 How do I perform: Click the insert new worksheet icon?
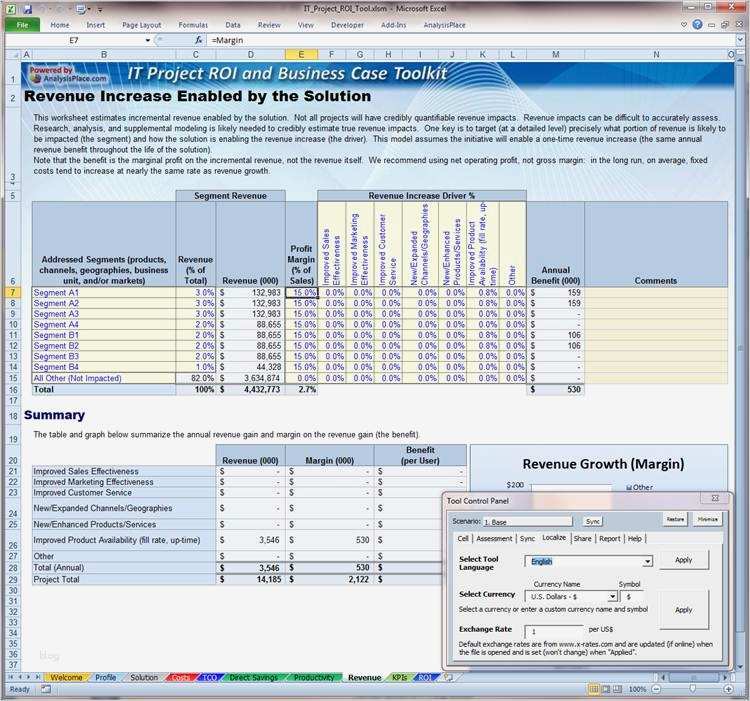447,677
